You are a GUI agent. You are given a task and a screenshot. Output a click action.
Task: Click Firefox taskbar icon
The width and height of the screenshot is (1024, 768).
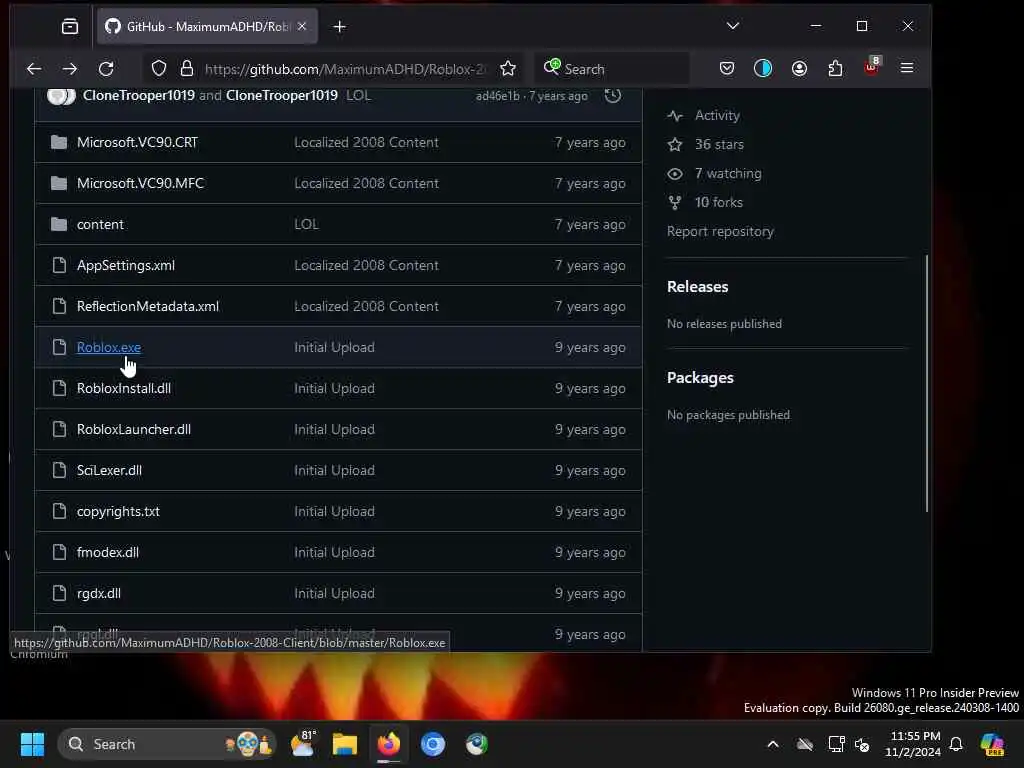pyautogui.click(x=389, y=744)
